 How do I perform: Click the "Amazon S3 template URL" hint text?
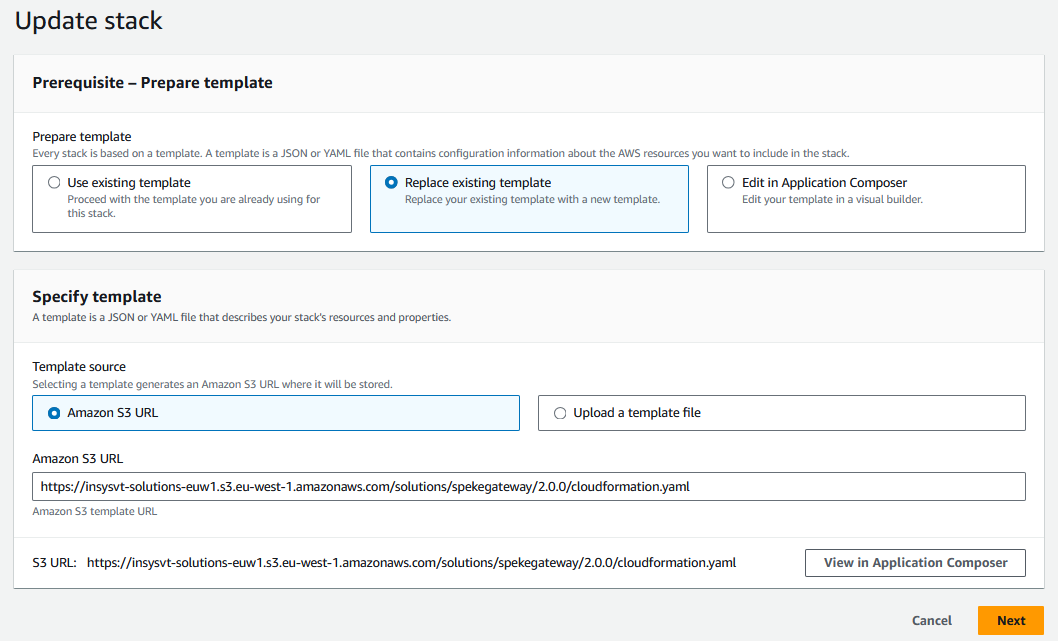click(x=94, y=512)
